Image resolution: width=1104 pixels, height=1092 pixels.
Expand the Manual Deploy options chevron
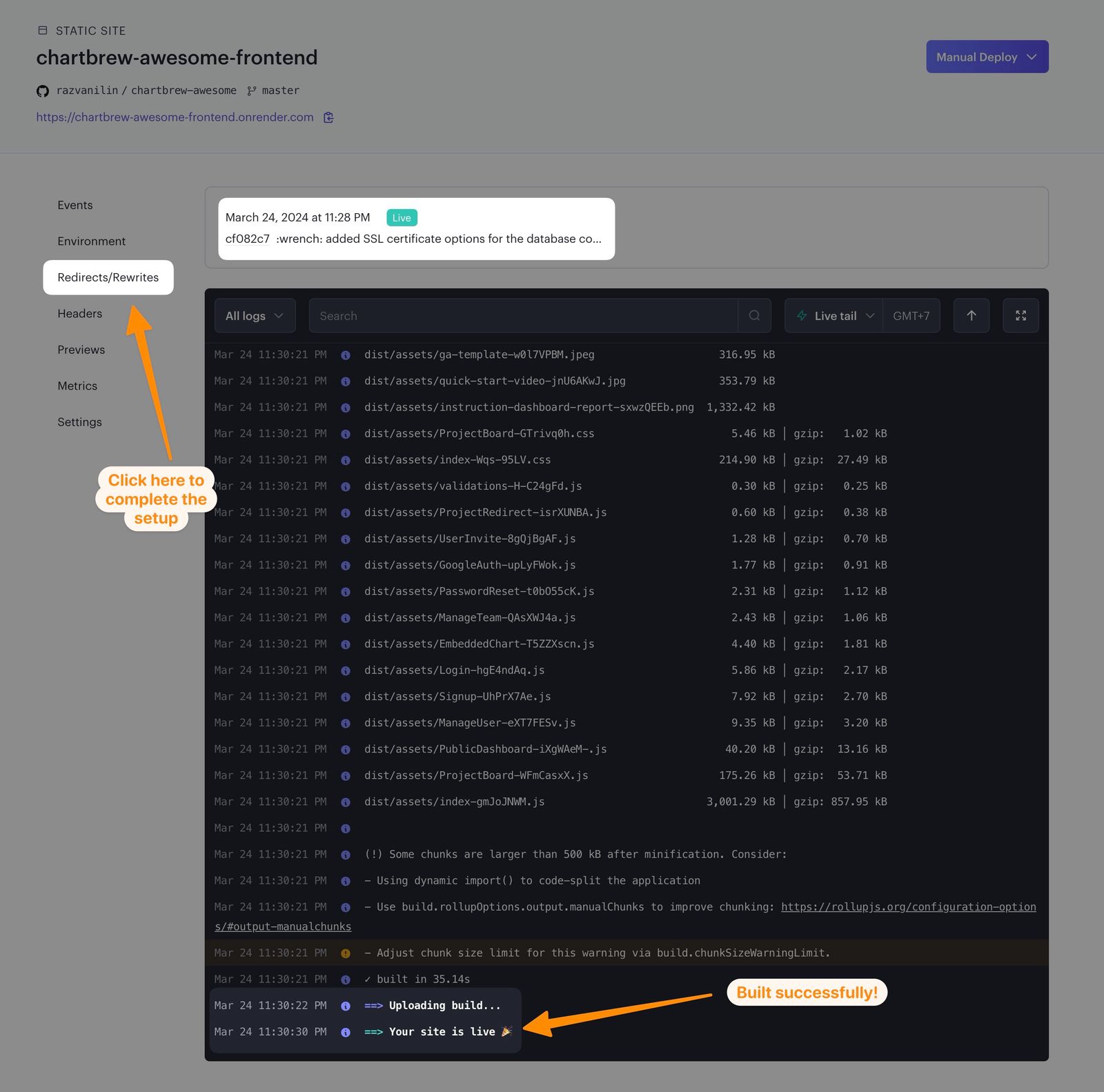(1032, 57)
